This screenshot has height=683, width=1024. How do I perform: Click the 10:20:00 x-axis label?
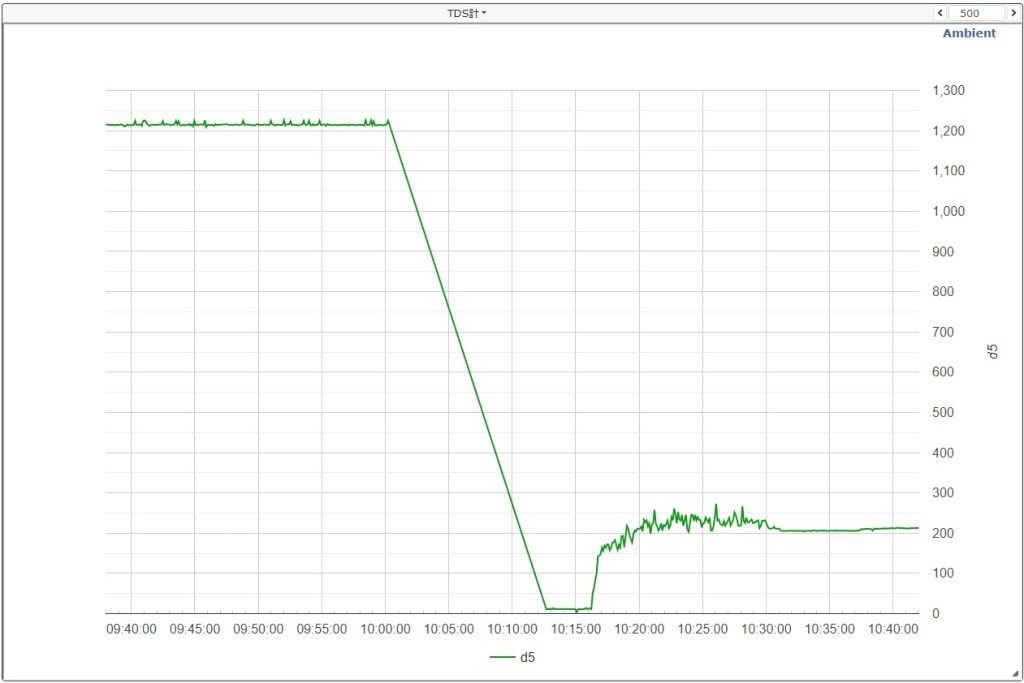[639, 629]
